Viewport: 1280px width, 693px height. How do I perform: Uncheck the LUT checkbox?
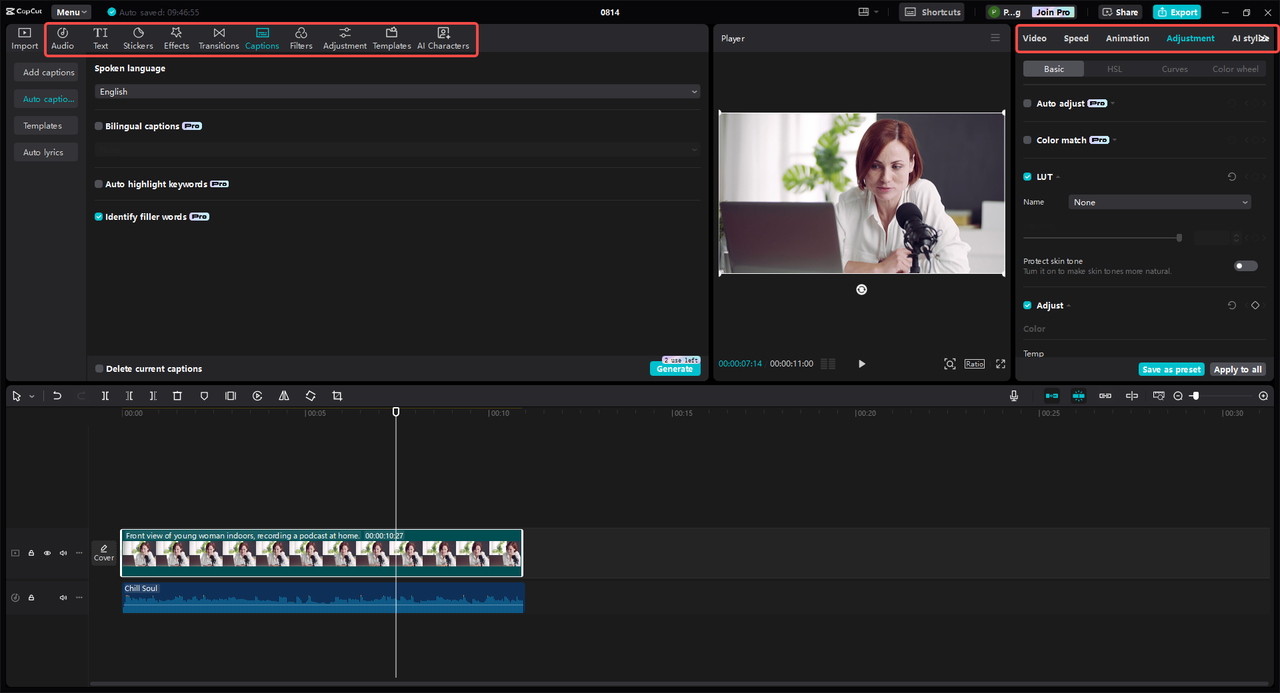[x=1027, y=177]
